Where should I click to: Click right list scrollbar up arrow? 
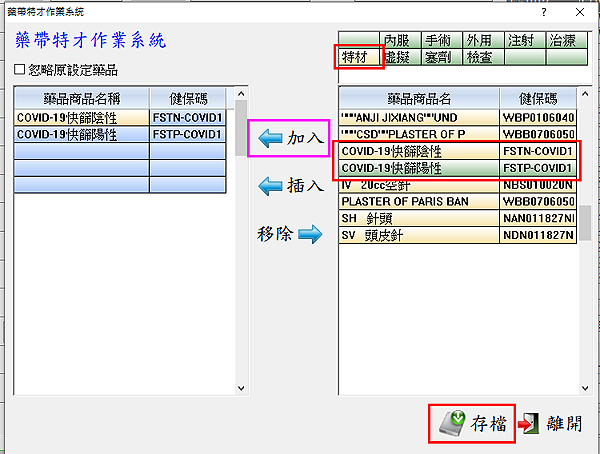[585, 97]
